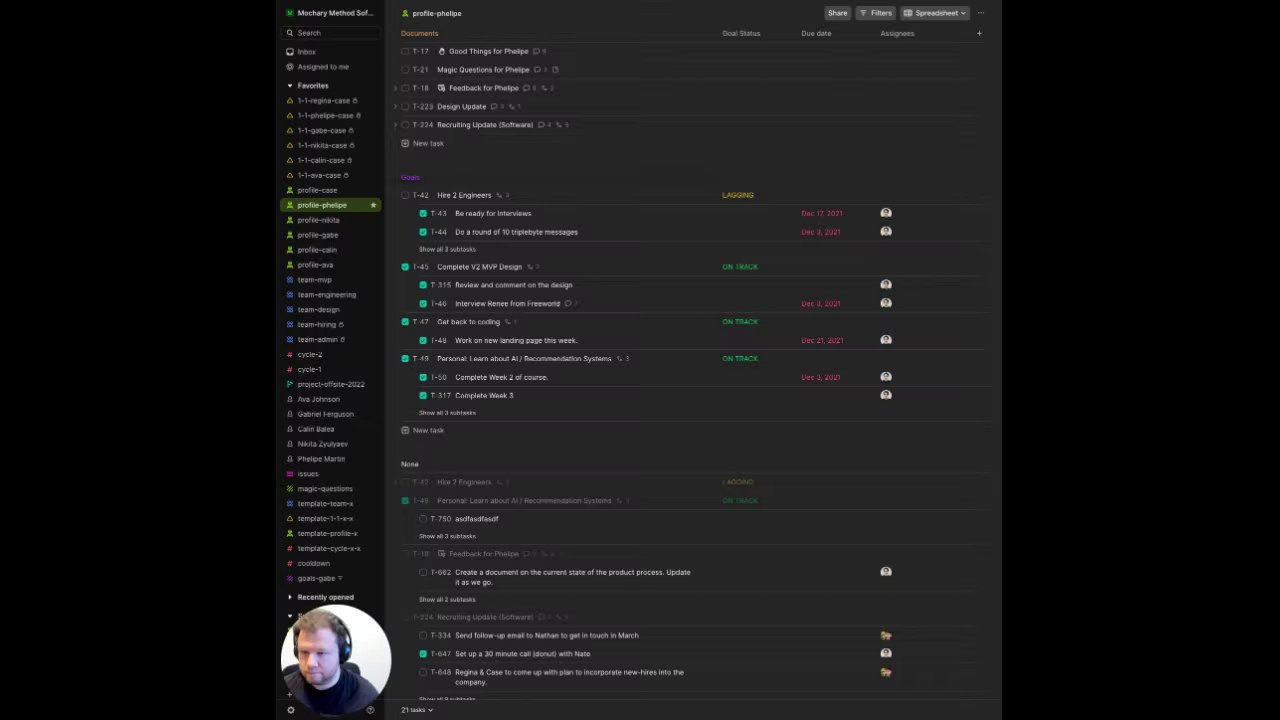Add a column with the plus icon

(979, 33)
